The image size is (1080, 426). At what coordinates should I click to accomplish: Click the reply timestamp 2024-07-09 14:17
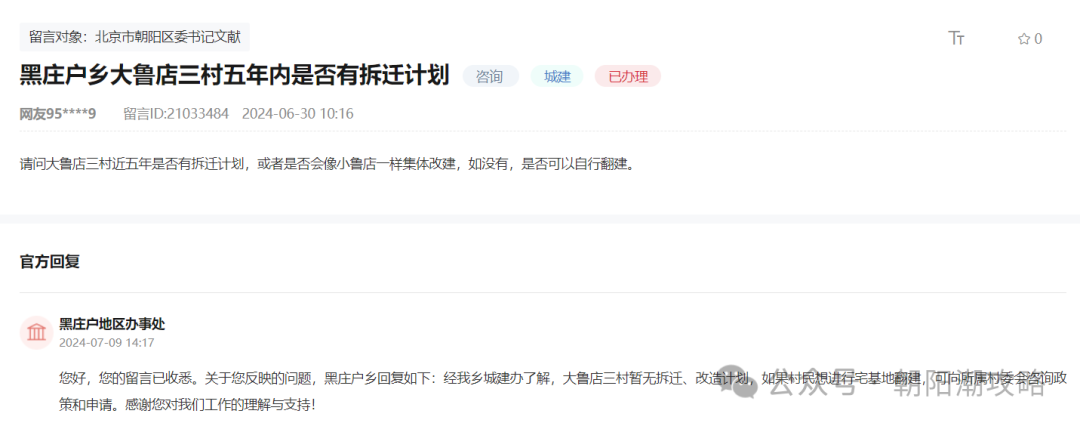(x=106, y=342)
